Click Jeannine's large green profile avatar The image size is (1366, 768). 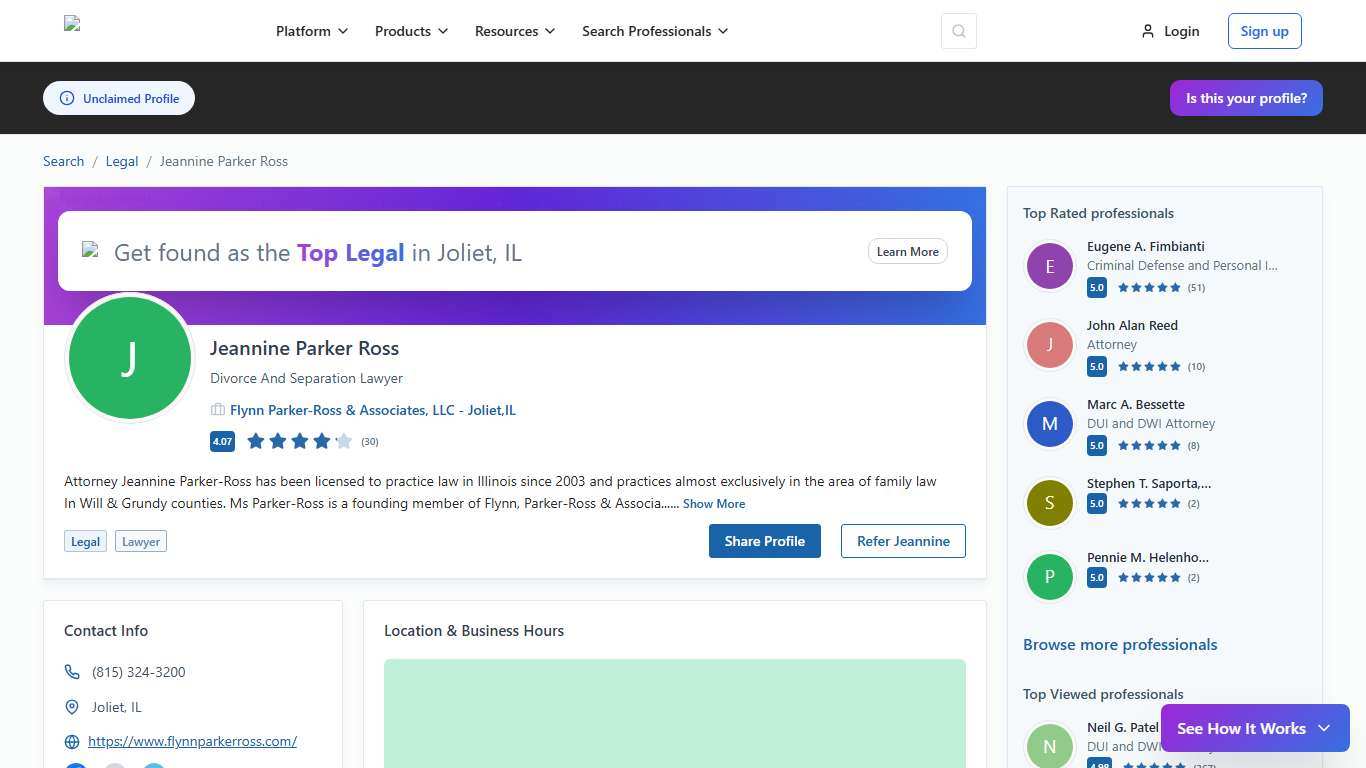[129, 358]
